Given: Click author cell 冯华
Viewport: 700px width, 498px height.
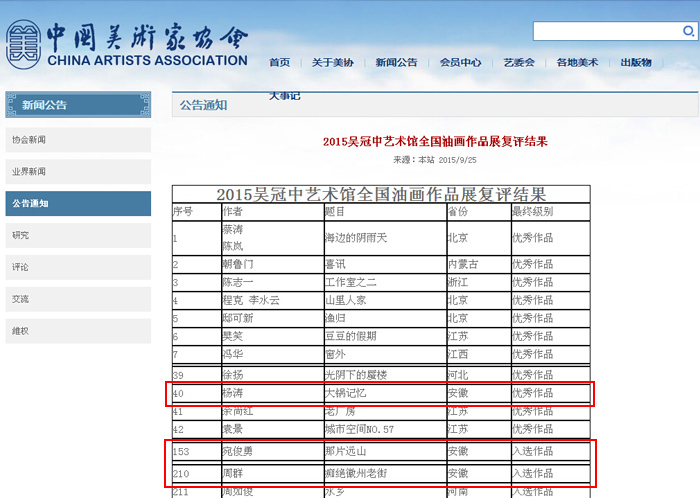Looking at the screenshot, I should (x=273, y=354).
